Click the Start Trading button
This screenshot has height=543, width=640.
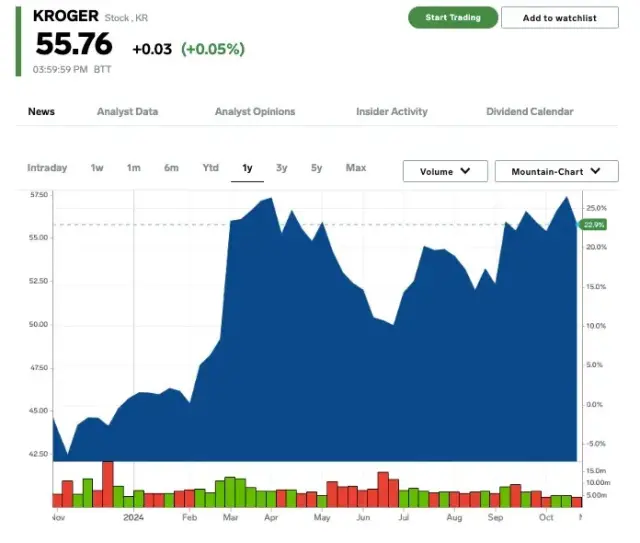452,17
